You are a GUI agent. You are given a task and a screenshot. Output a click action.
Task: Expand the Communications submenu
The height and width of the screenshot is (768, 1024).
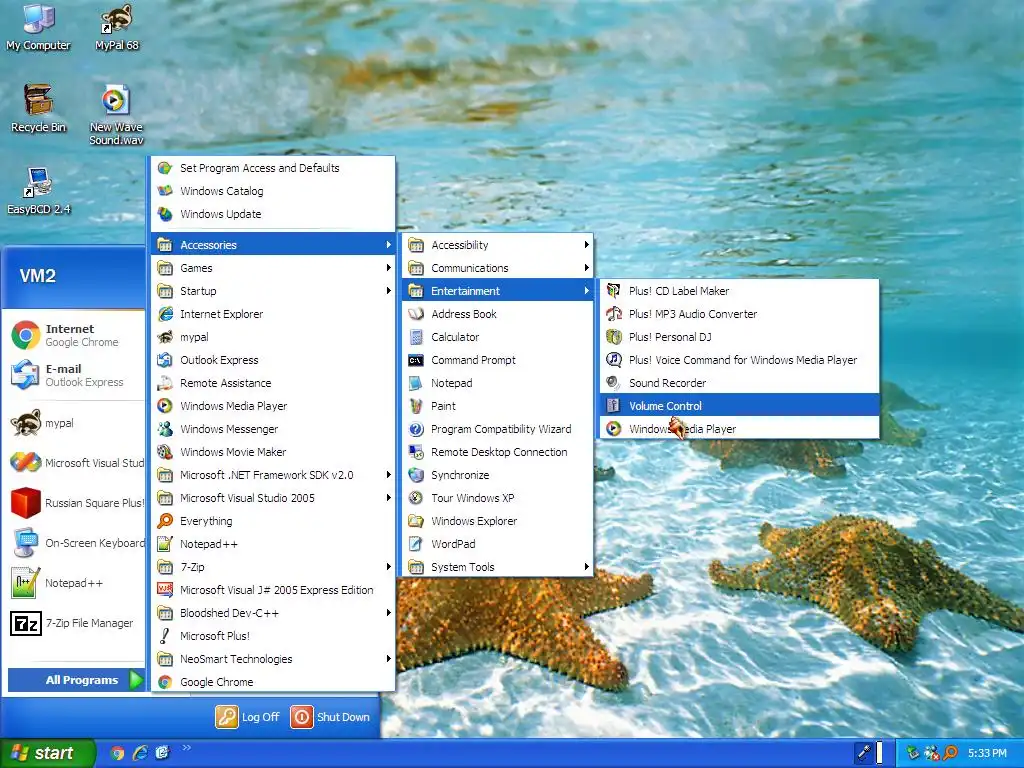click(498, 268)
